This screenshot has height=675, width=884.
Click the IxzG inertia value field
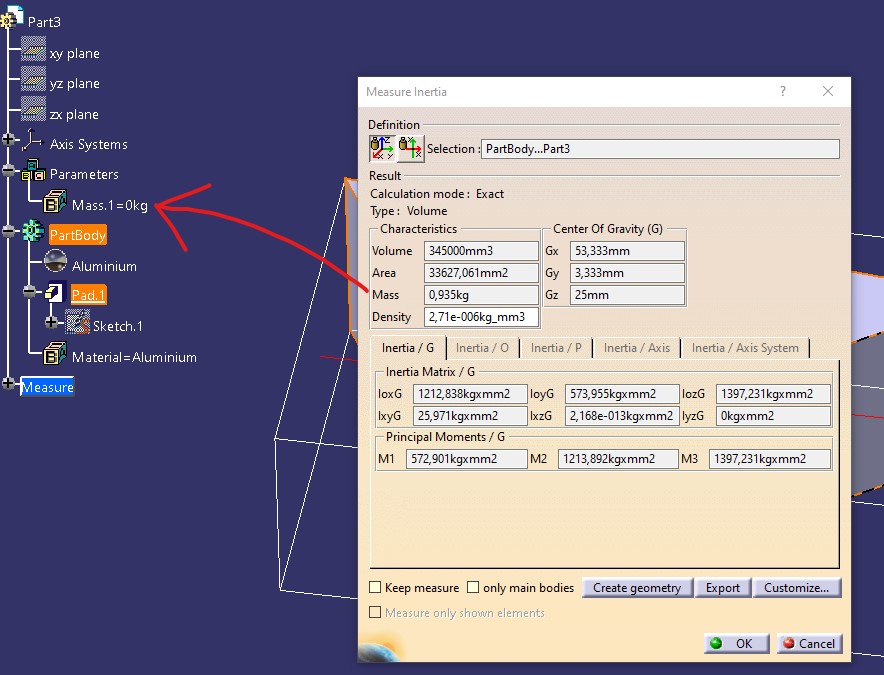622,416
